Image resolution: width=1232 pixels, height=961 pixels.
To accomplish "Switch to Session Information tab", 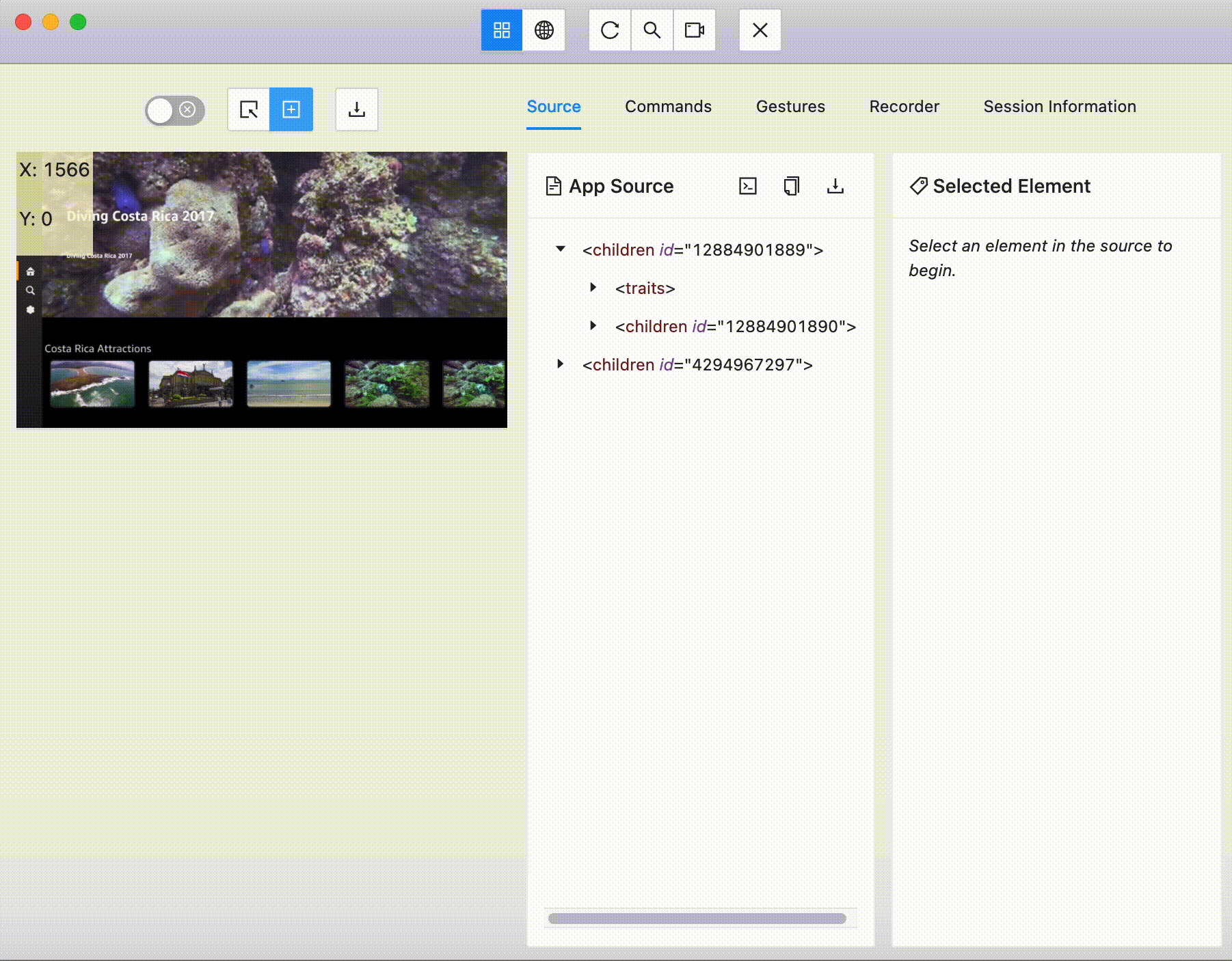I will coord(1059,107).
